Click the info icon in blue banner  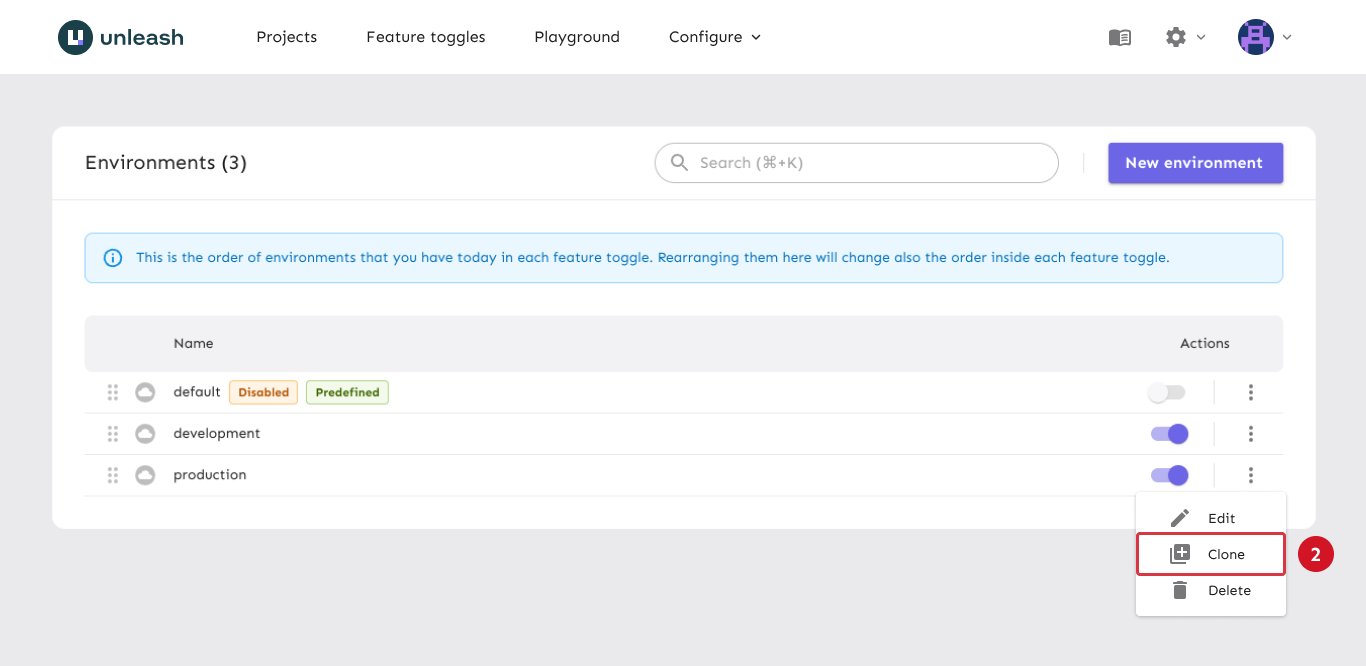113,258
